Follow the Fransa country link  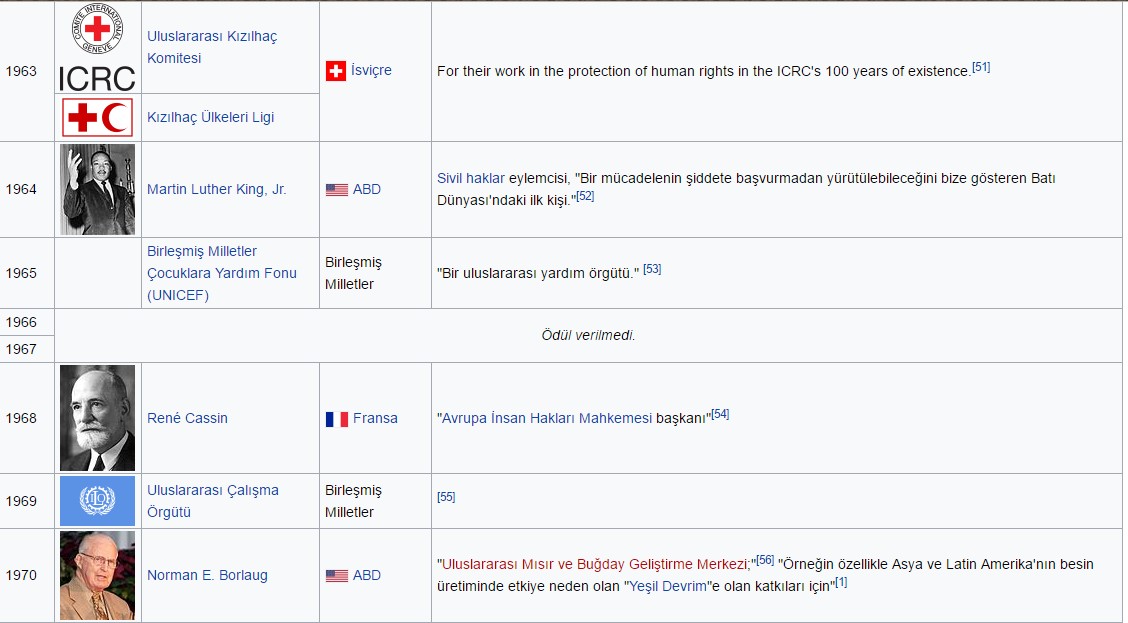(375, 418)
